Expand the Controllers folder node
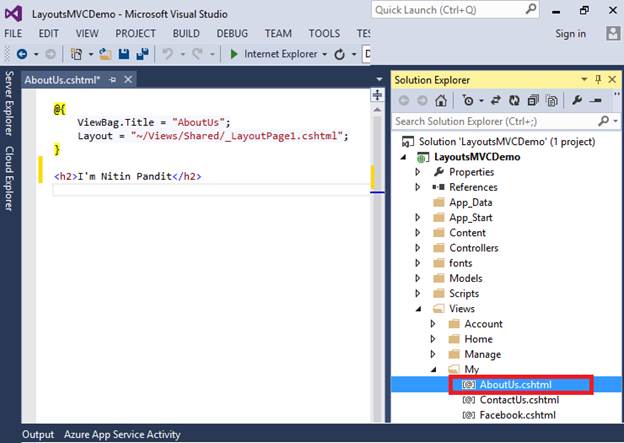 pos(419,248)
